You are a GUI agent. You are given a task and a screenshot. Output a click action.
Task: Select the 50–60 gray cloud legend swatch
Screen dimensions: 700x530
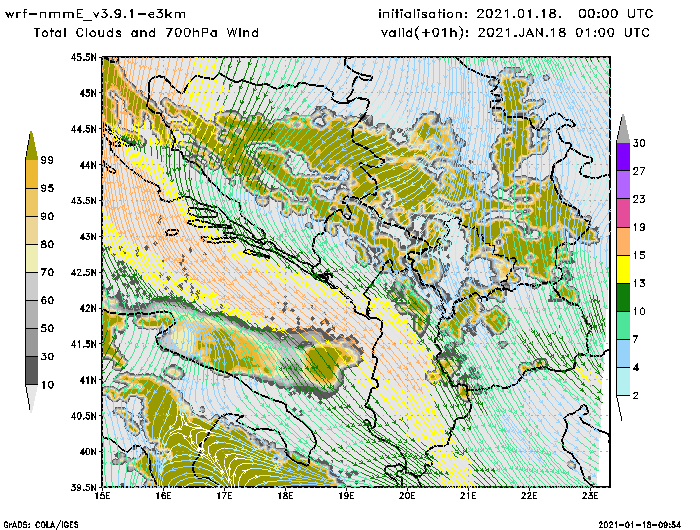pyautogui.click(x=32, y=314)
